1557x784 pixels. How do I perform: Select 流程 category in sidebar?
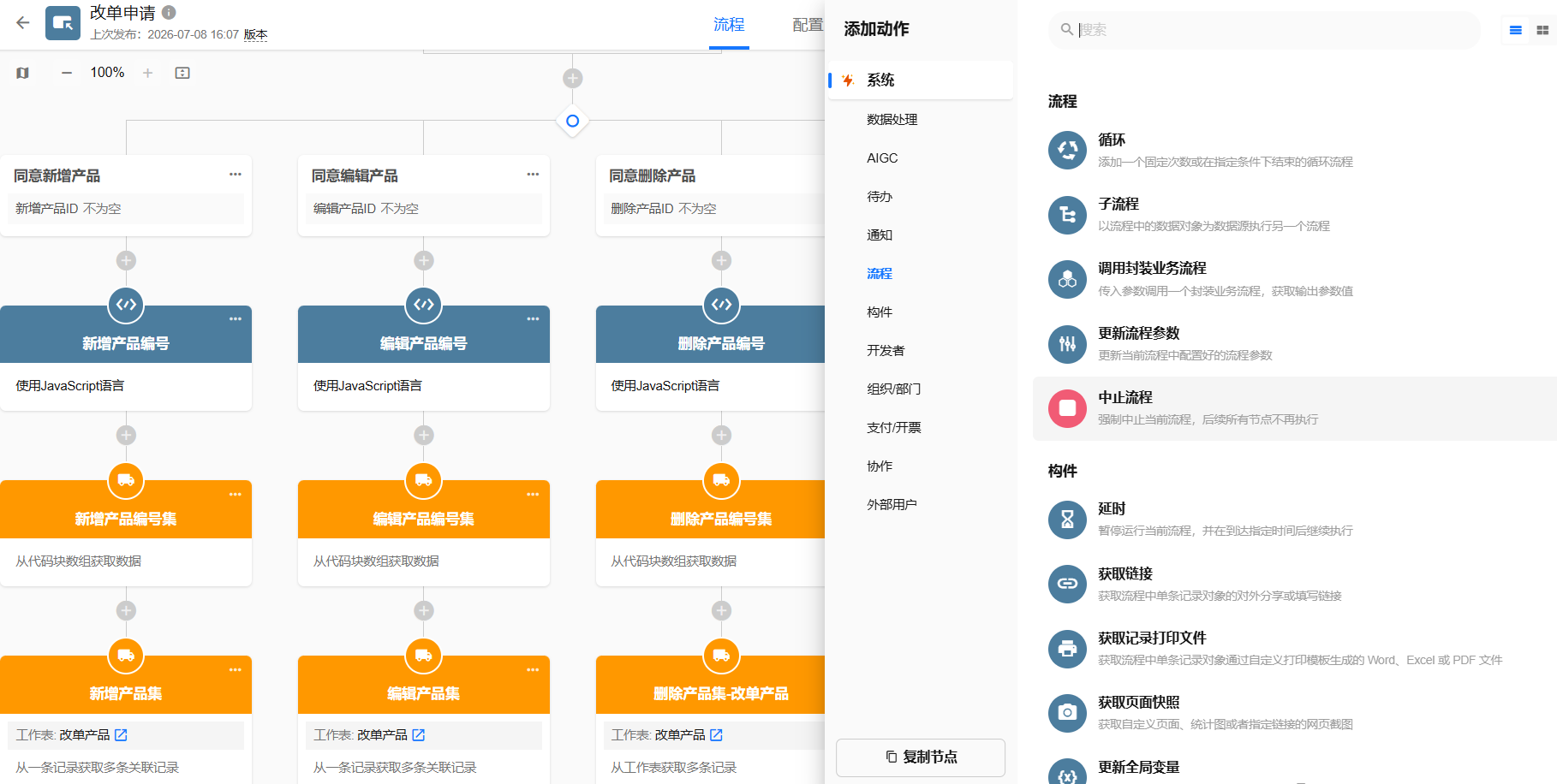880,274
